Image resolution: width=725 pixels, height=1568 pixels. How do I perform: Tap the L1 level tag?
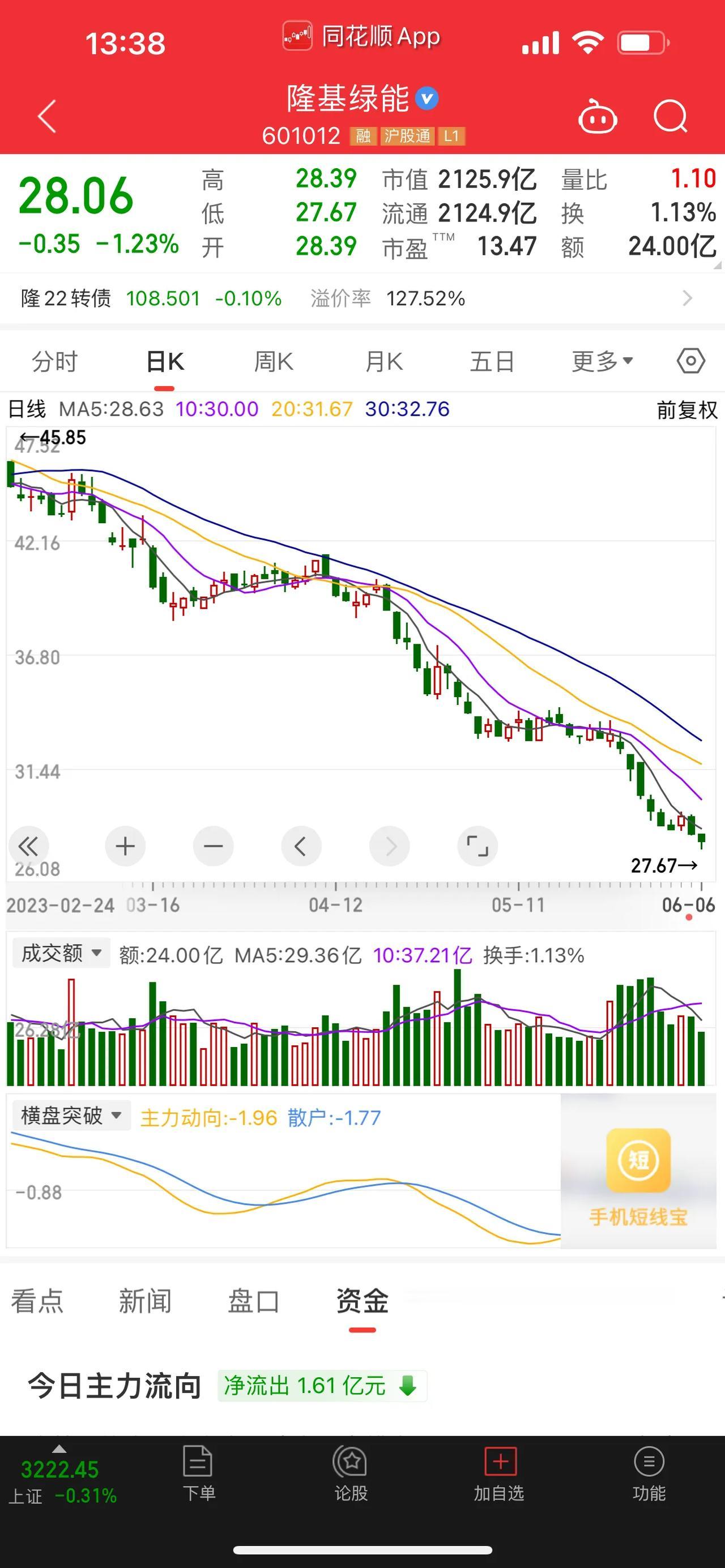tap(451, 136)
